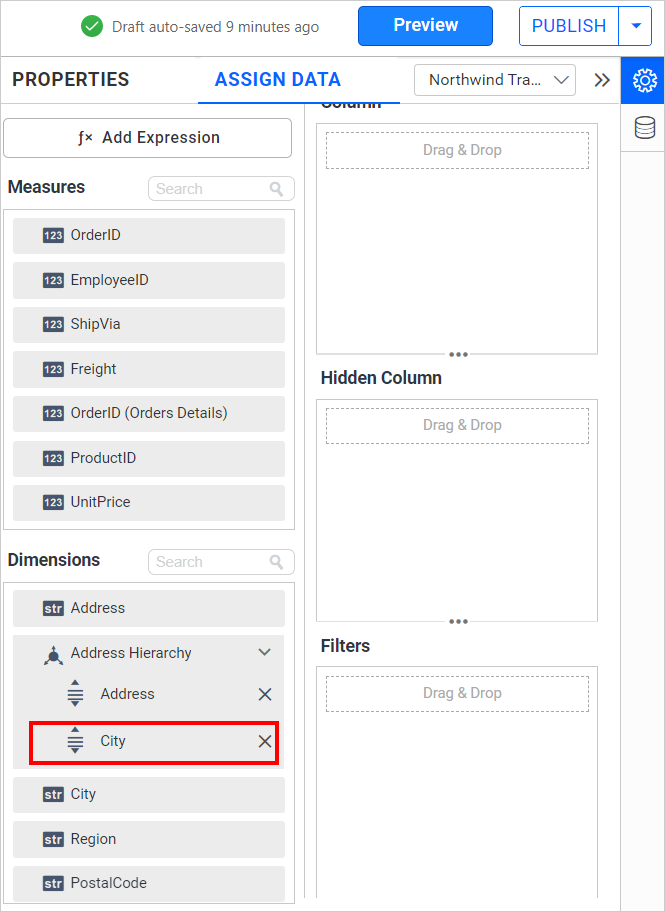Image resolution: width=665 pixels, height=912 pixels.
Task: Click the hierarchy icon on Address Hierarchy
Action: pos(53,652)
